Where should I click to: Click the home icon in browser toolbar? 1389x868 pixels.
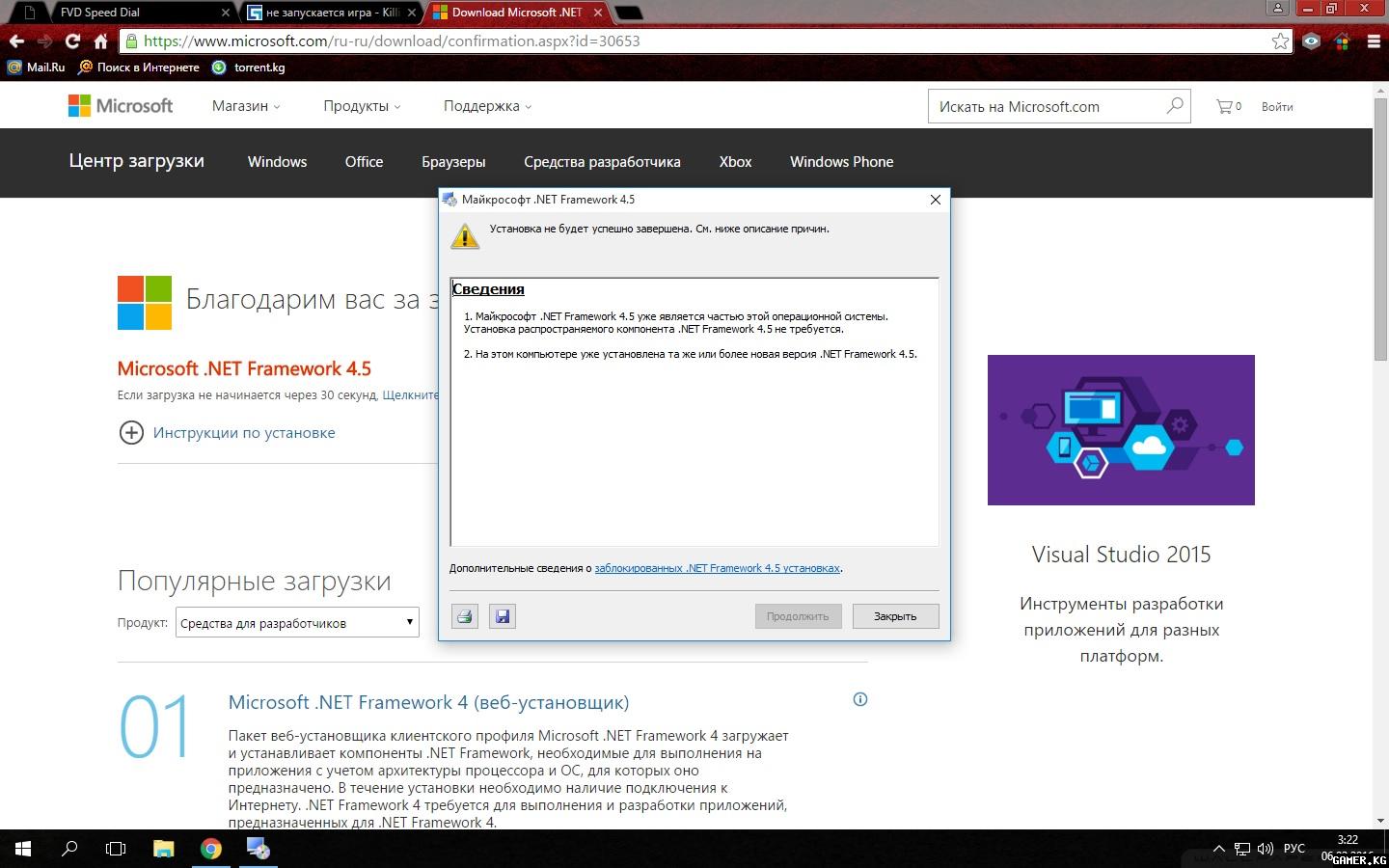click(x=100, y=41)
